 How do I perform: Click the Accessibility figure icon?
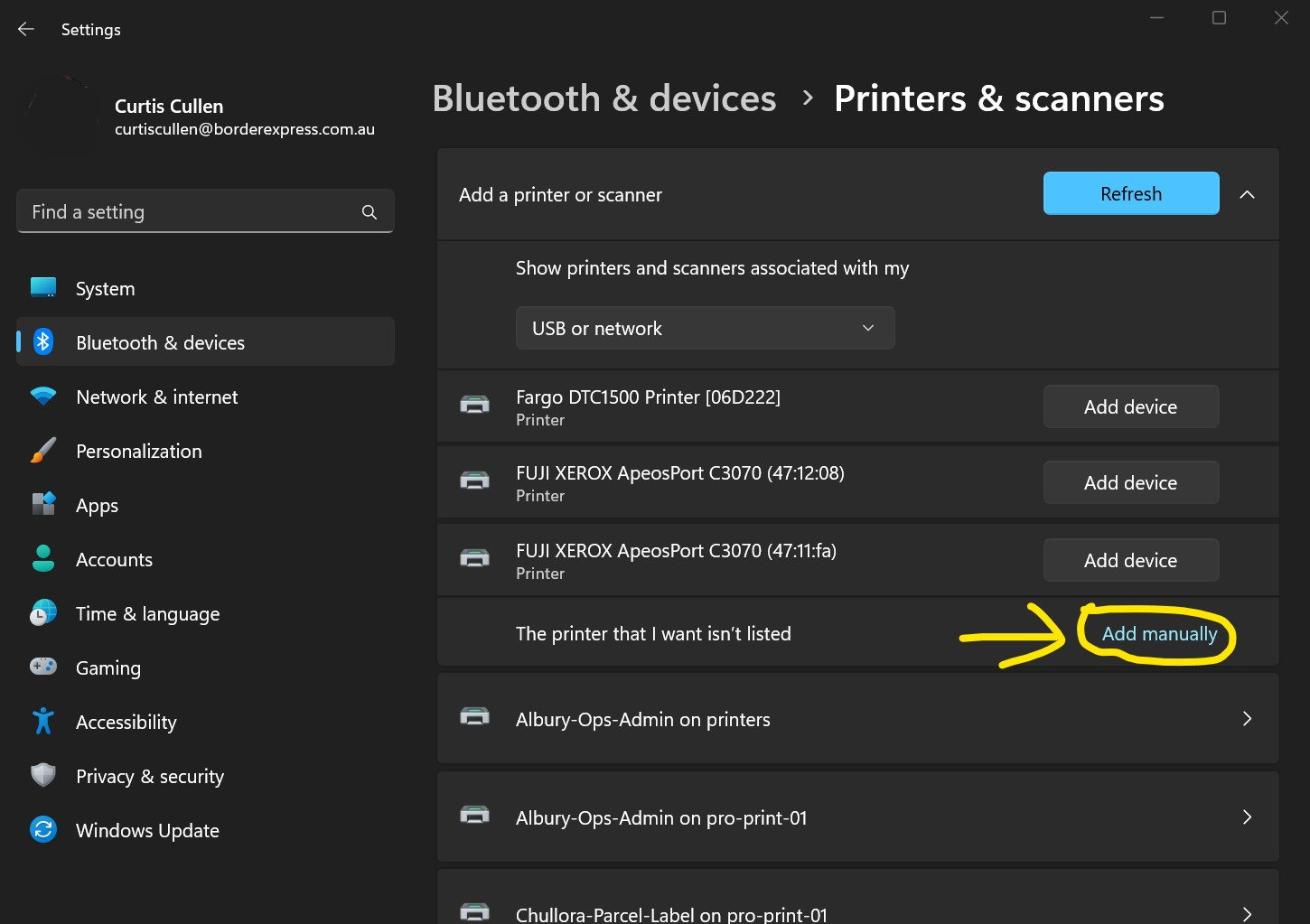(43, 721)
